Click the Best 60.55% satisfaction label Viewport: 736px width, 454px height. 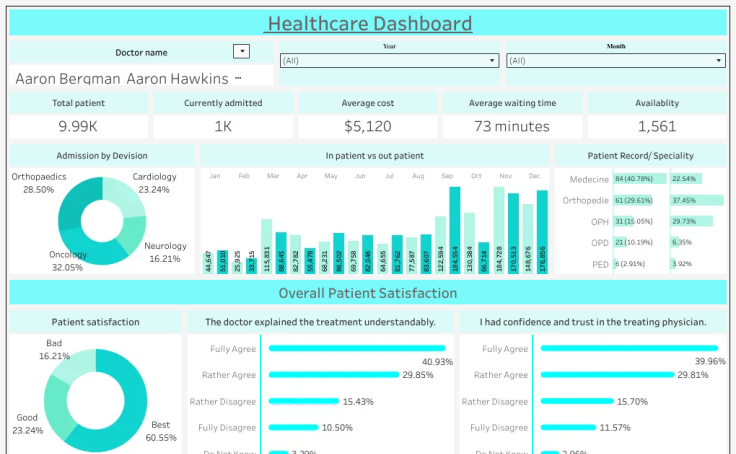(x=161, y=431)
